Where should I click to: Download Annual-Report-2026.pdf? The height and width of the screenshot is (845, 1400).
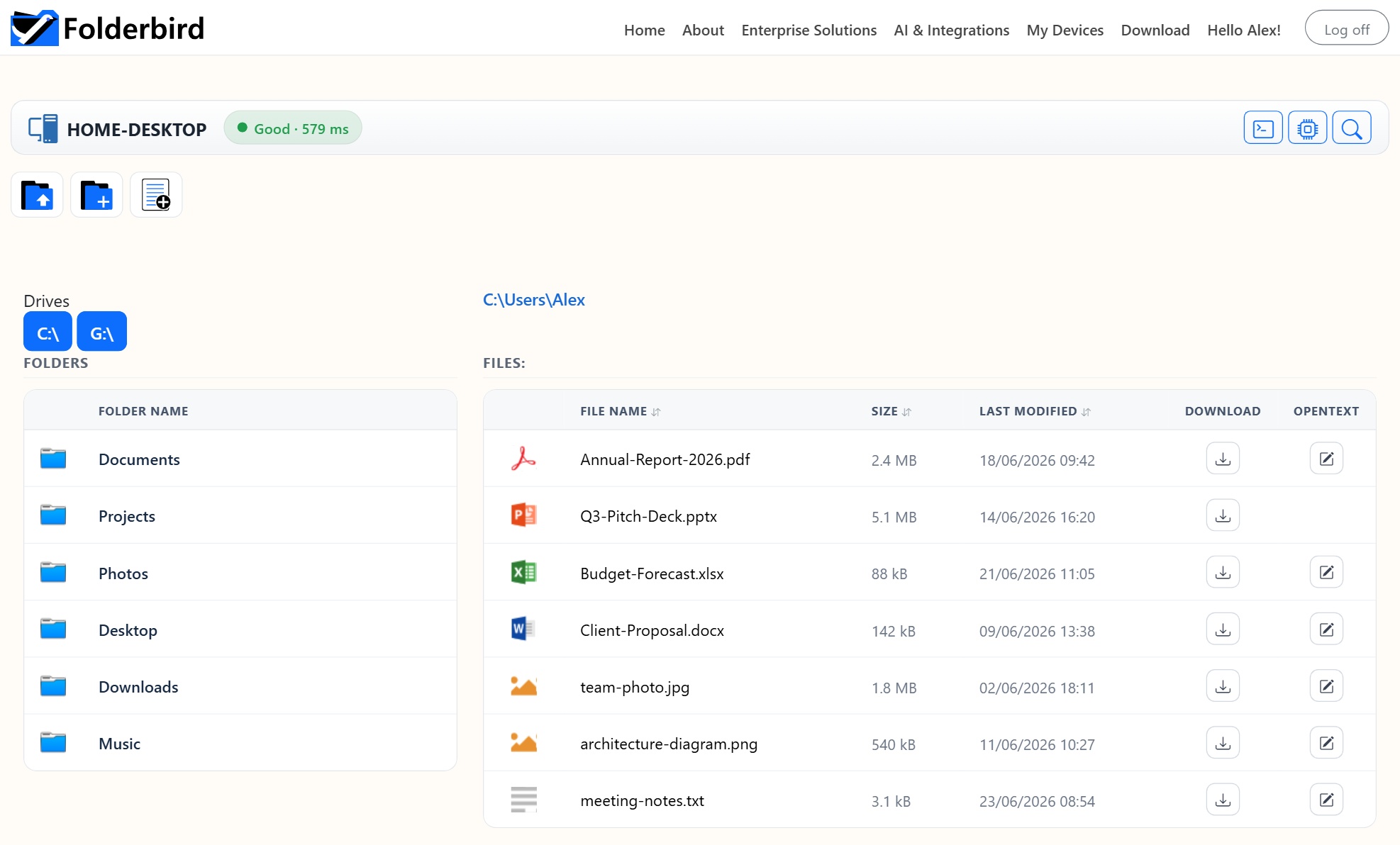[x=1223, y=459]
